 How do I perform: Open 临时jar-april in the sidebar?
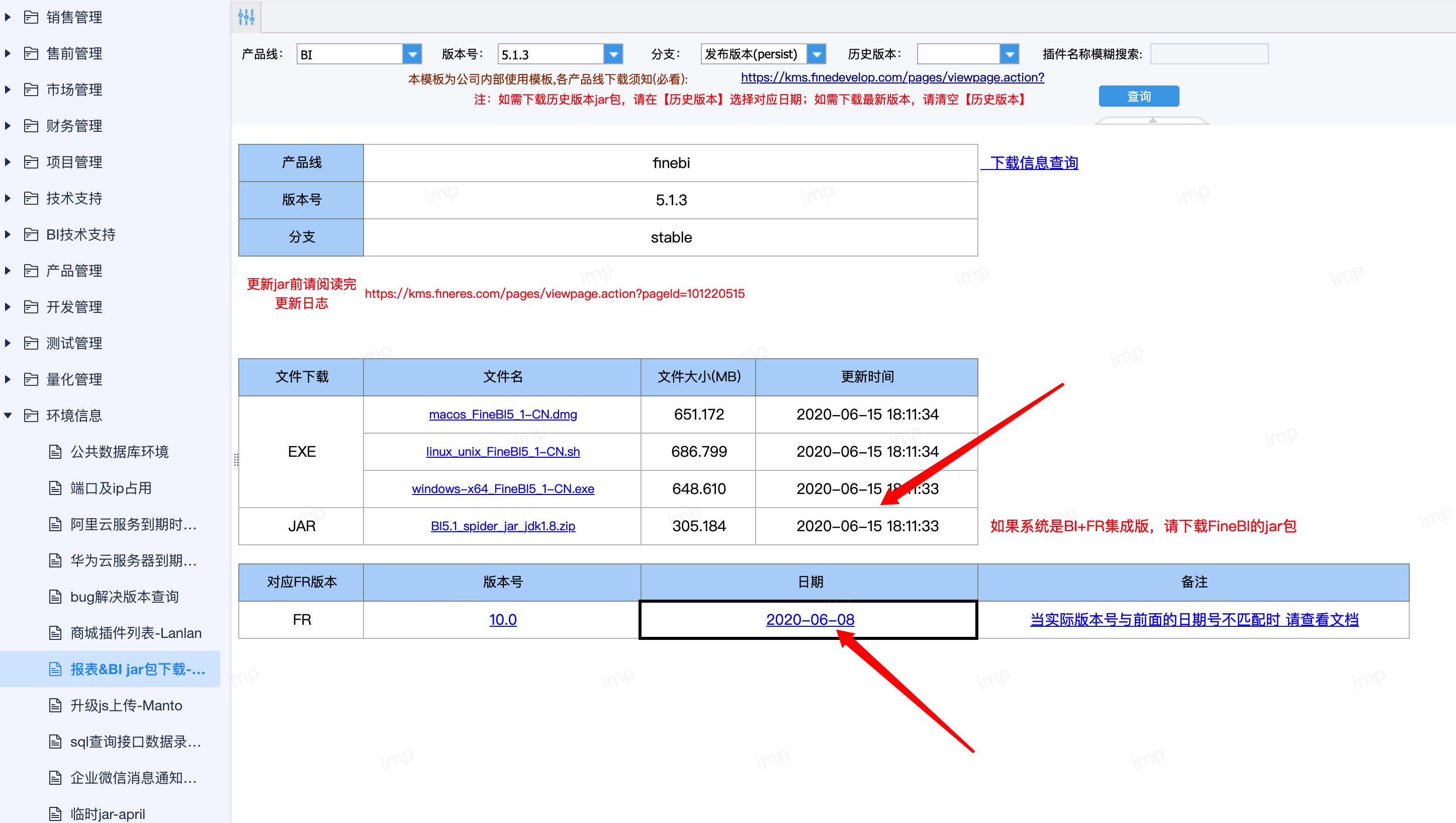point(108,813)
